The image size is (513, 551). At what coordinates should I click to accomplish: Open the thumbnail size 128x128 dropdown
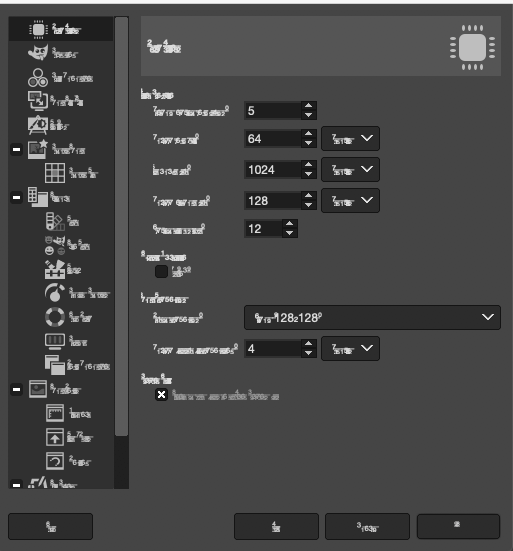[372, 317]
